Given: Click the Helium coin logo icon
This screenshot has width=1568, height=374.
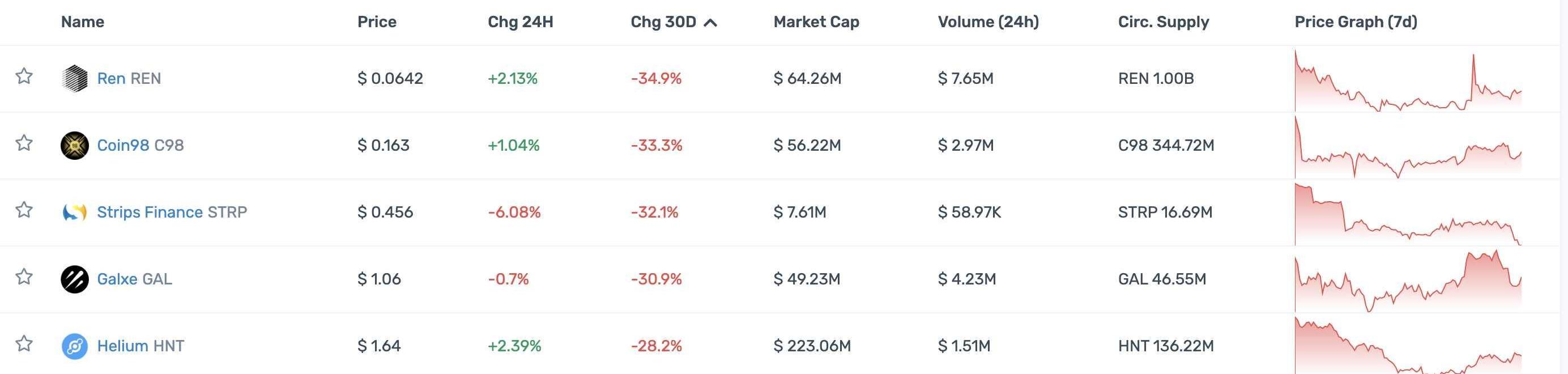Looking at the screenshot, I should pyautogui.click(x=74, y=346).
